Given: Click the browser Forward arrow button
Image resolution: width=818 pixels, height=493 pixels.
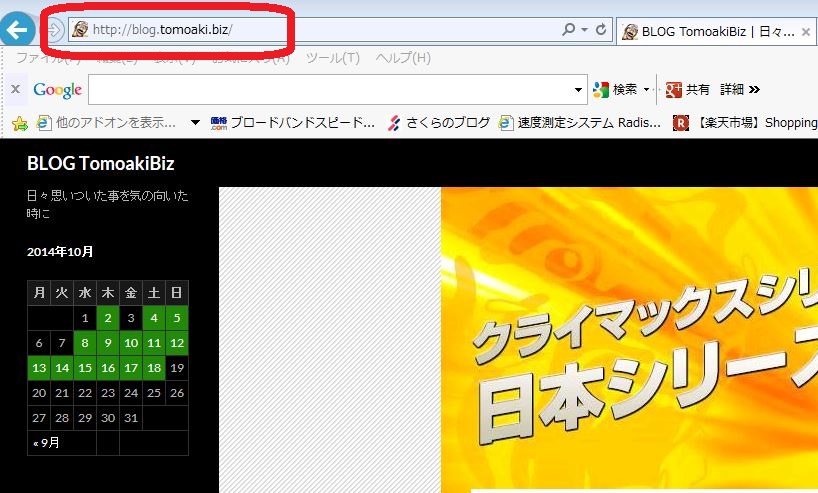Looking at the screenshot, I should pos(54,30).
